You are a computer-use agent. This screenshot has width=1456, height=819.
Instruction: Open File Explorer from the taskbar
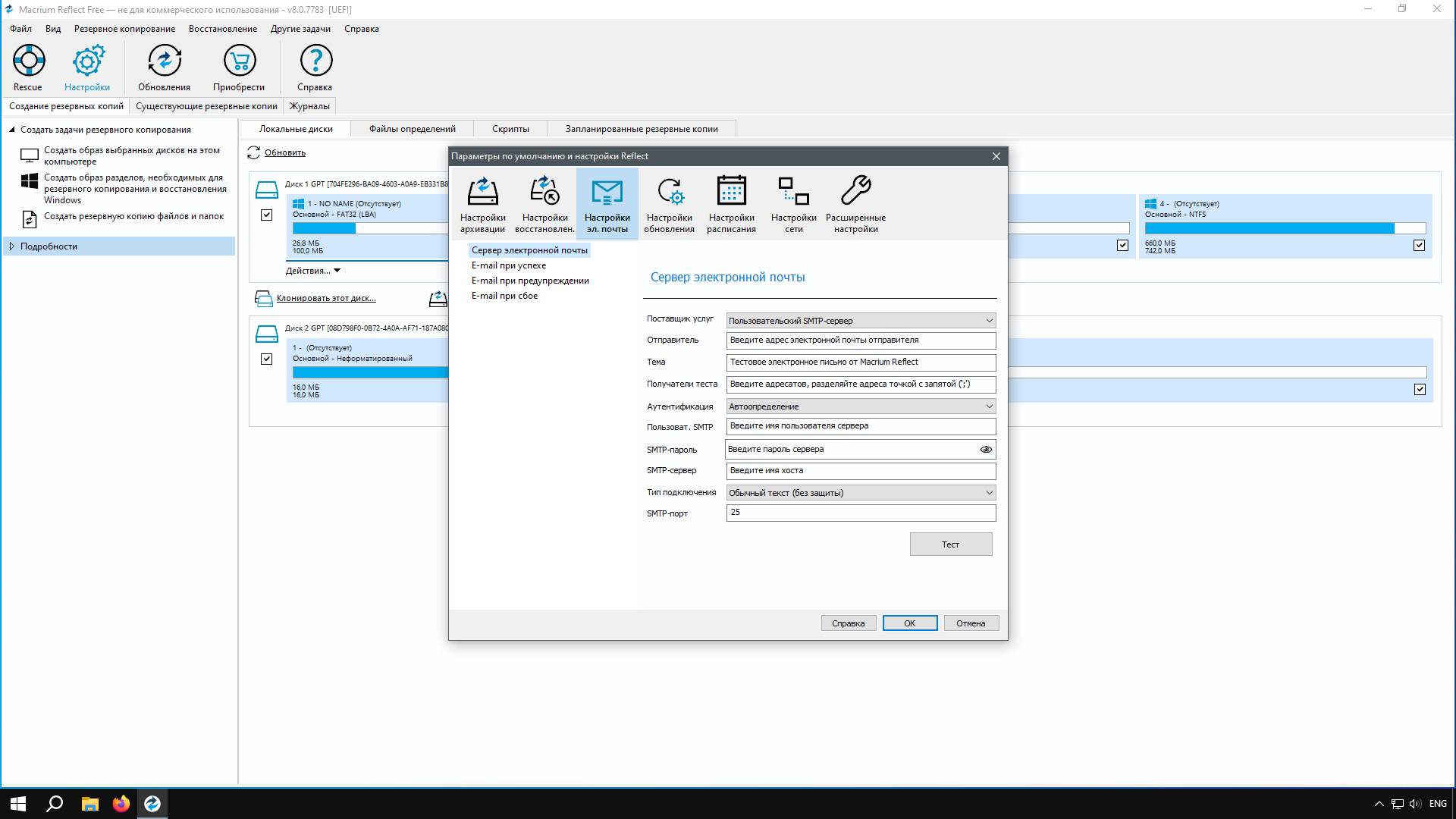(90, 804)
